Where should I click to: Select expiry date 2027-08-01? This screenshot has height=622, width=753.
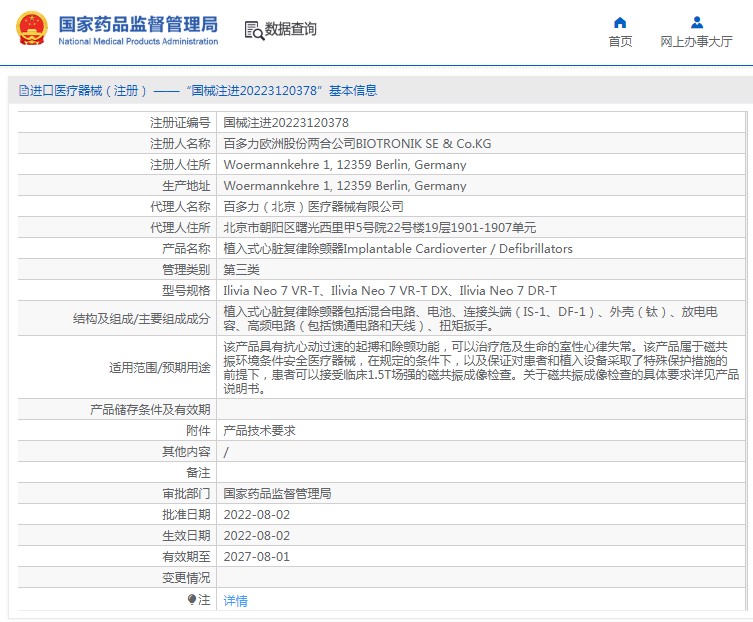256,557
